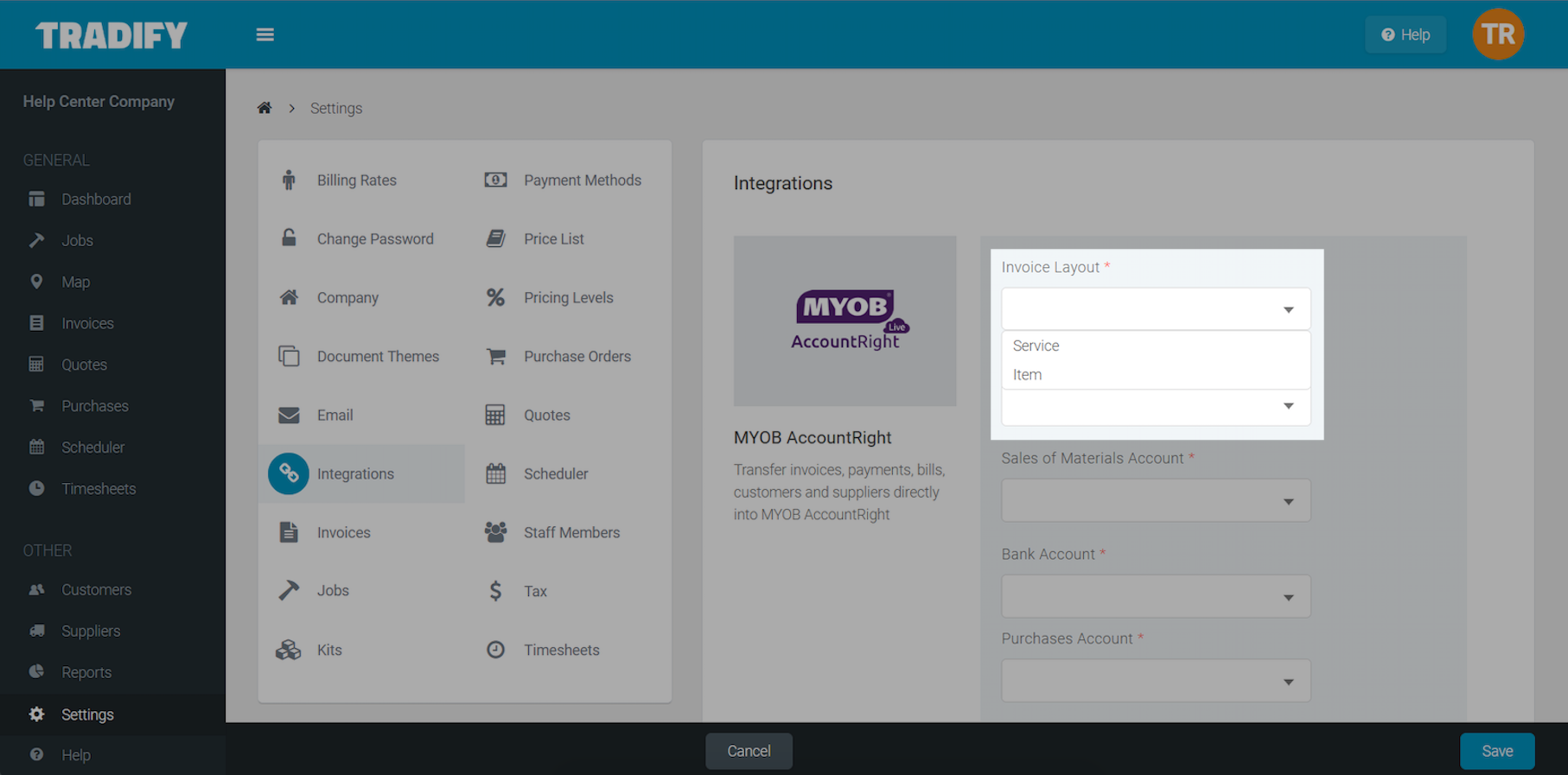Click the Kits cubes icon

[289, 650]
